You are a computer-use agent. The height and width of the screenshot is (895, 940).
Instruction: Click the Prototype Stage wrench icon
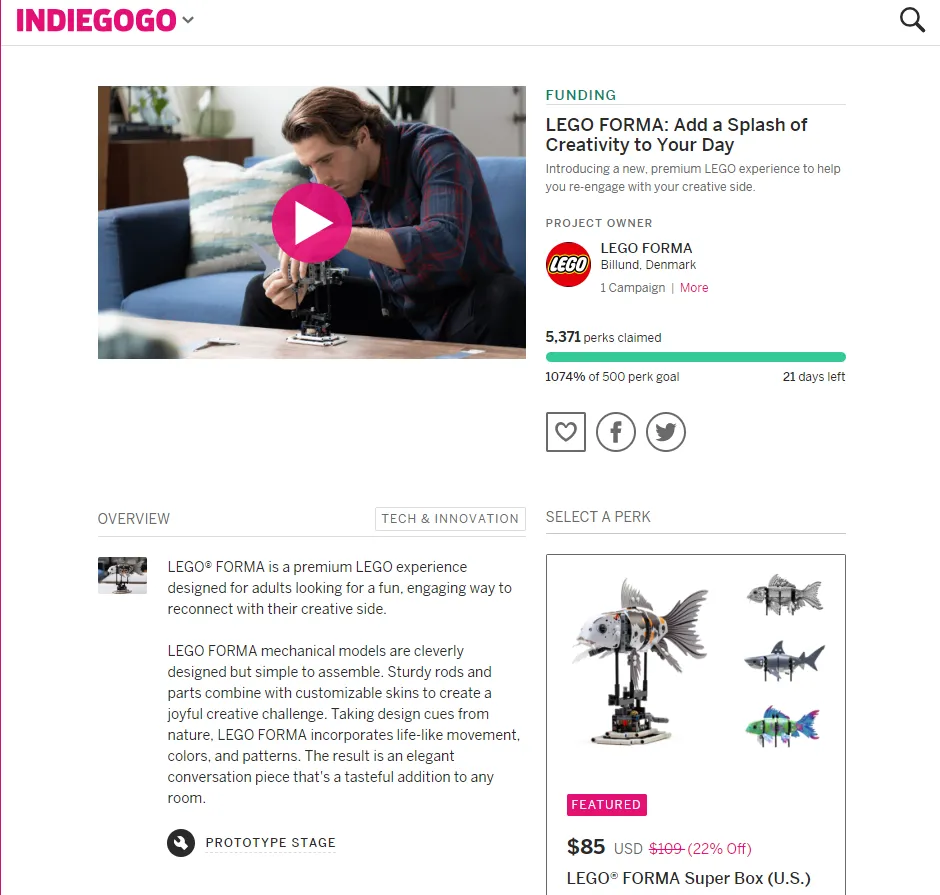point(181,842)
